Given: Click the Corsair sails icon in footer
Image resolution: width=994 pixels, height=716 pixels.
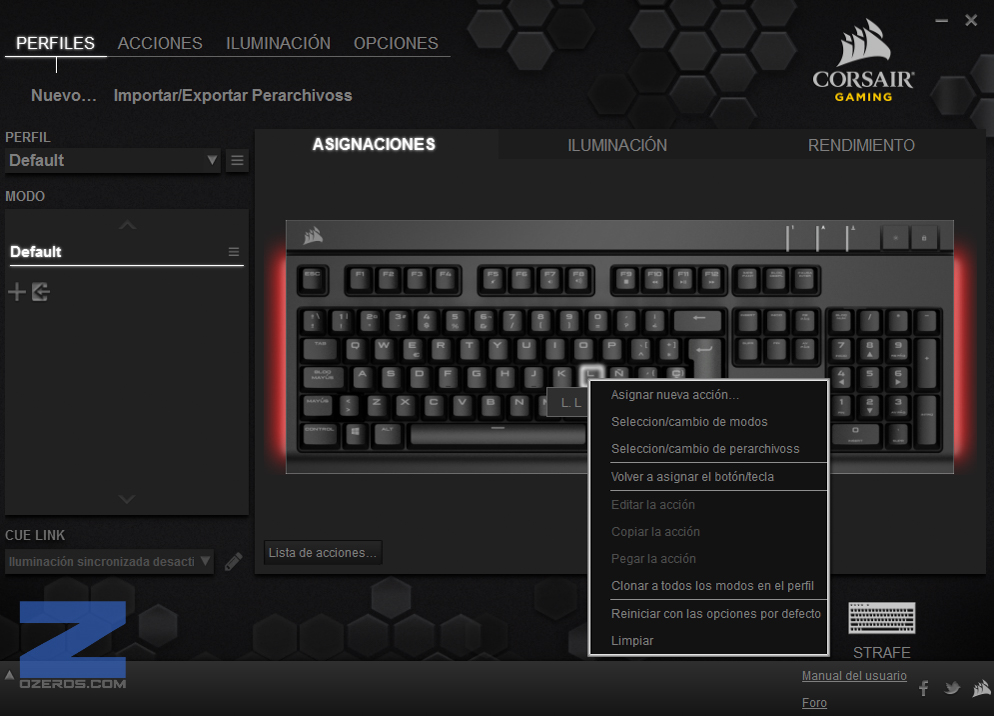Looking at the screenshot, I should pos(981,688).
